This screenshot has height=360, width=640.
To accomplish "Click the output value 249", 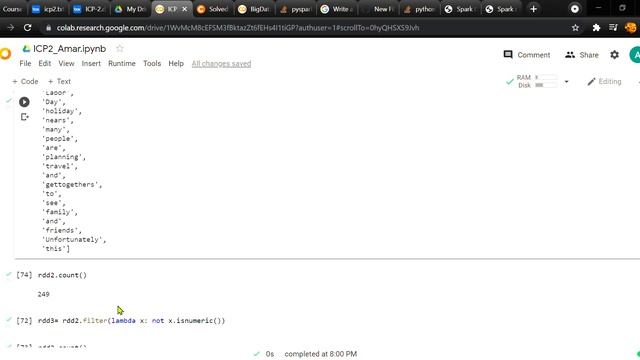I will [43, 294].
